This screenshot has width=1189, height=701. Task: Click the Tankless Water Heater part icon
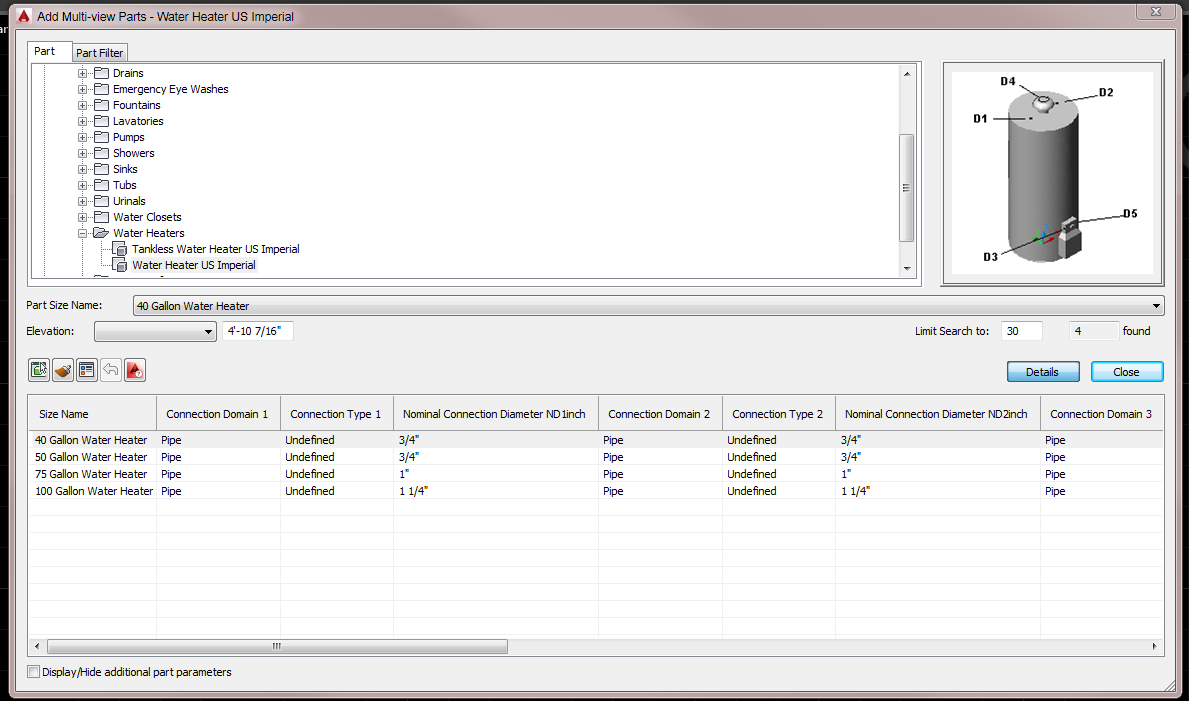click(x=120, y=249)
